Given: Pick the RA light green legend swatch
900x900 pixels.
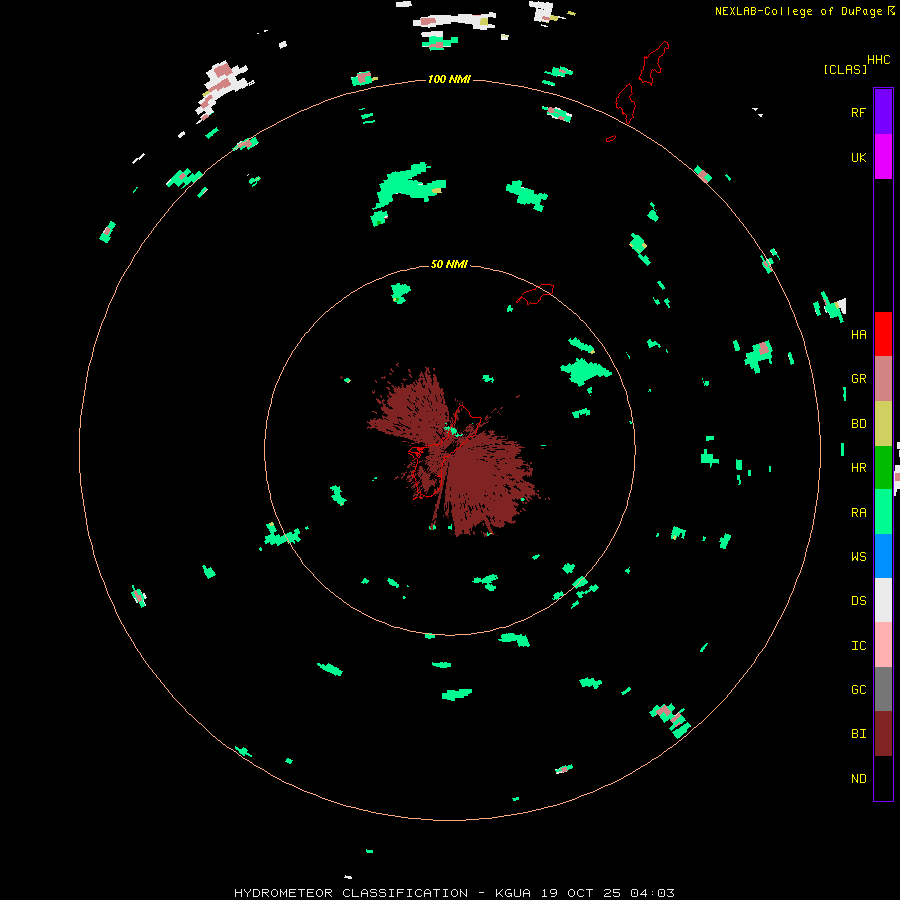Looking at the screenshot, I should pyautogui.click(x=883, y=512).
